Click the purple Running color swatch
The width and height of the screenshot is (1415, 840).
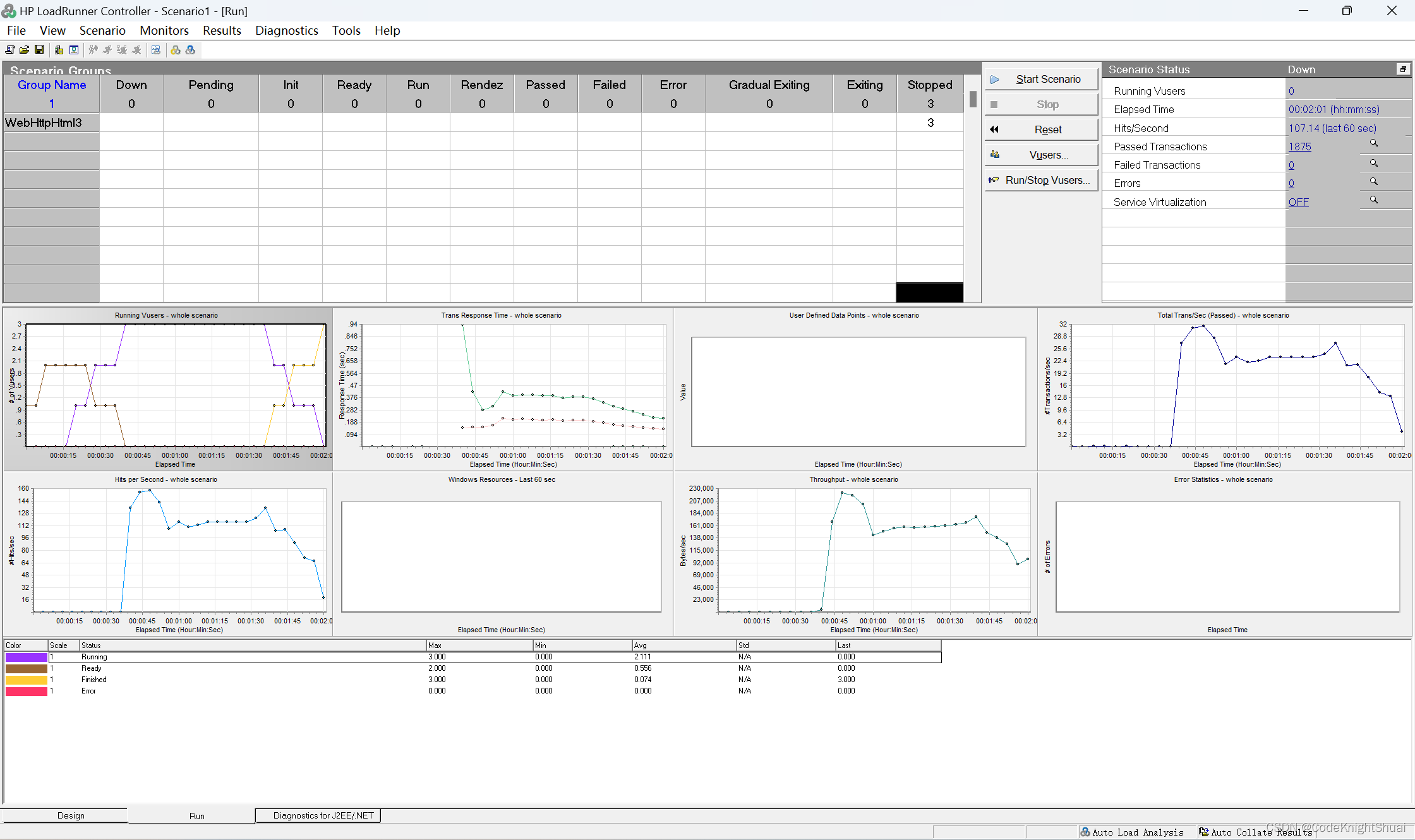[26, 657]
